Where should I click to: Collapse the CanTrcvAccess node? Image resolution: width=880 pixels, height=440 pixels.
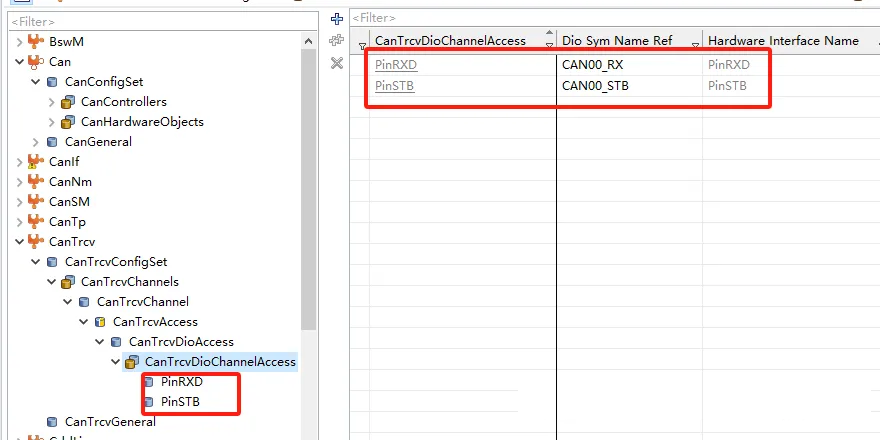[84, 322]
